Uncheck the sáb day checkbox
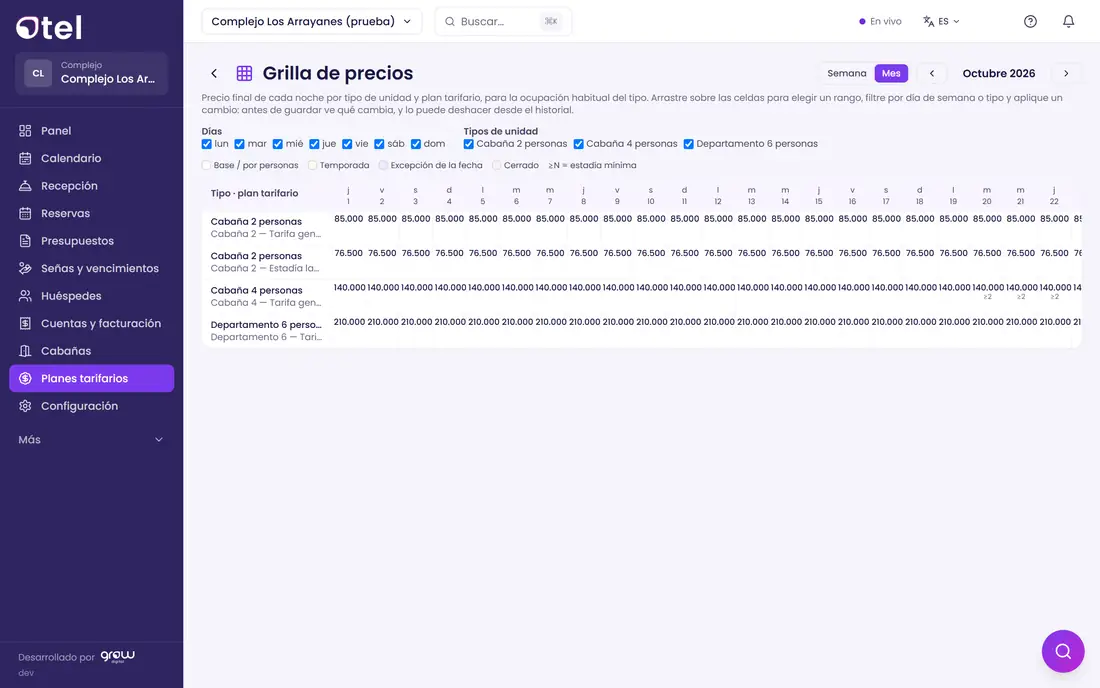 tap(379, 144)
